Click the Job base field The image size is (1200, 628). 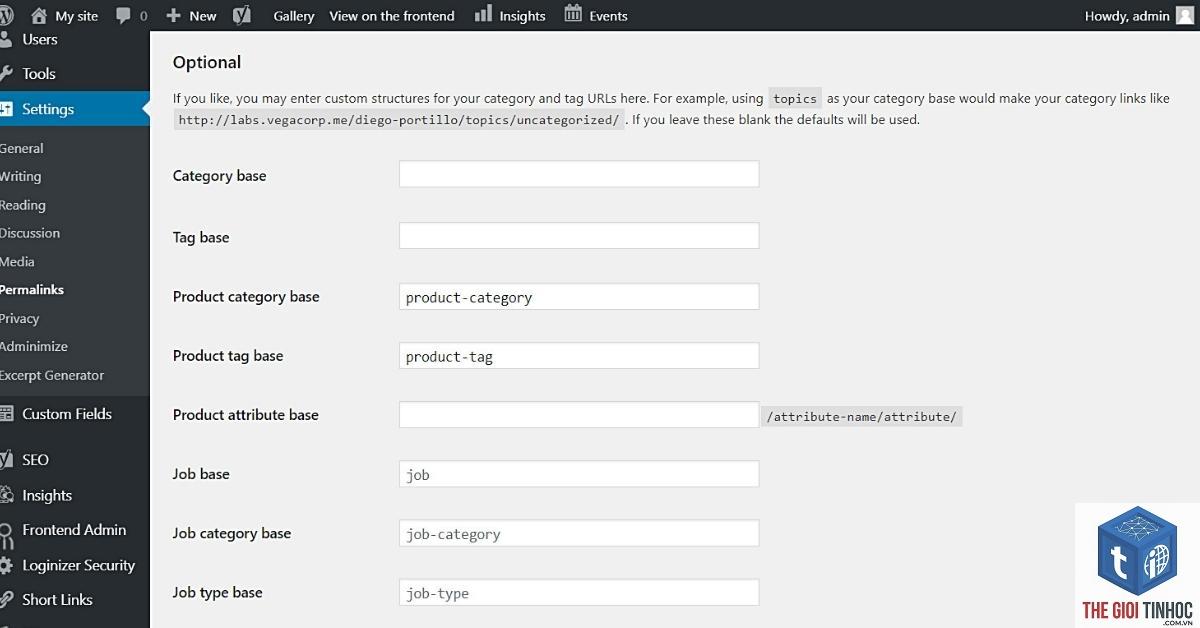coord(579,474)
